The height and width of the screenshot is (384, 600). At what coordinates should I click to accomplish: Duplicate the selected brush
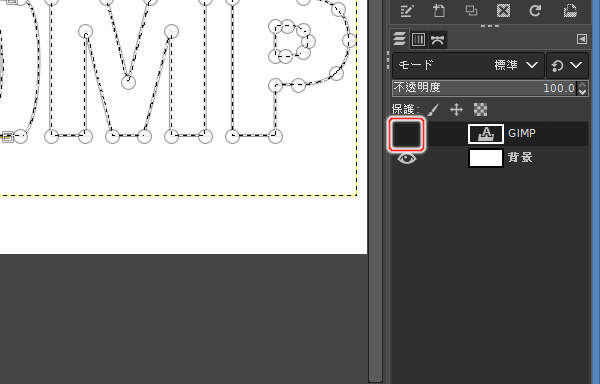[x=471, y=10]
